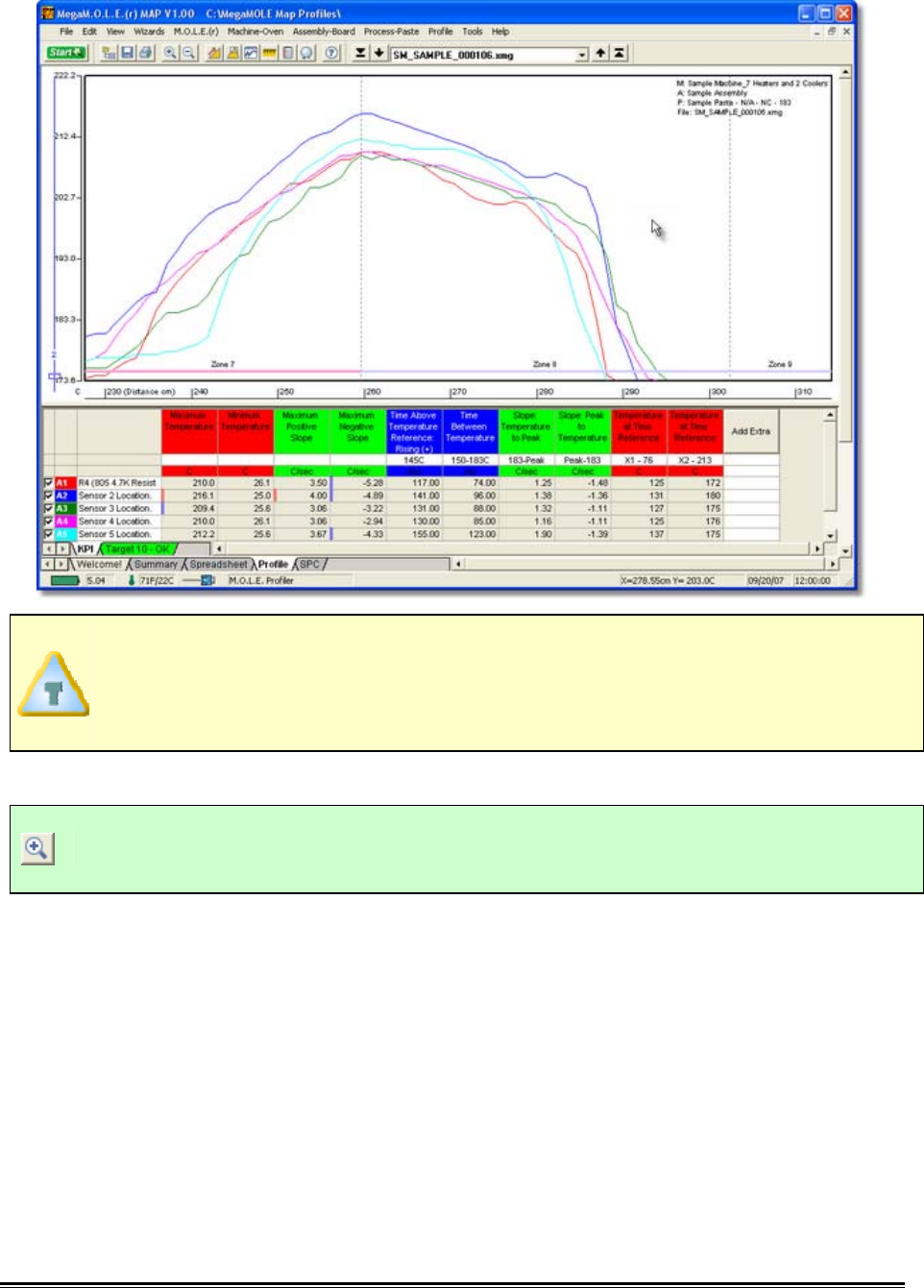Open the Assembly-Board menu
The image size is (924, 1288).
[324, 32]
